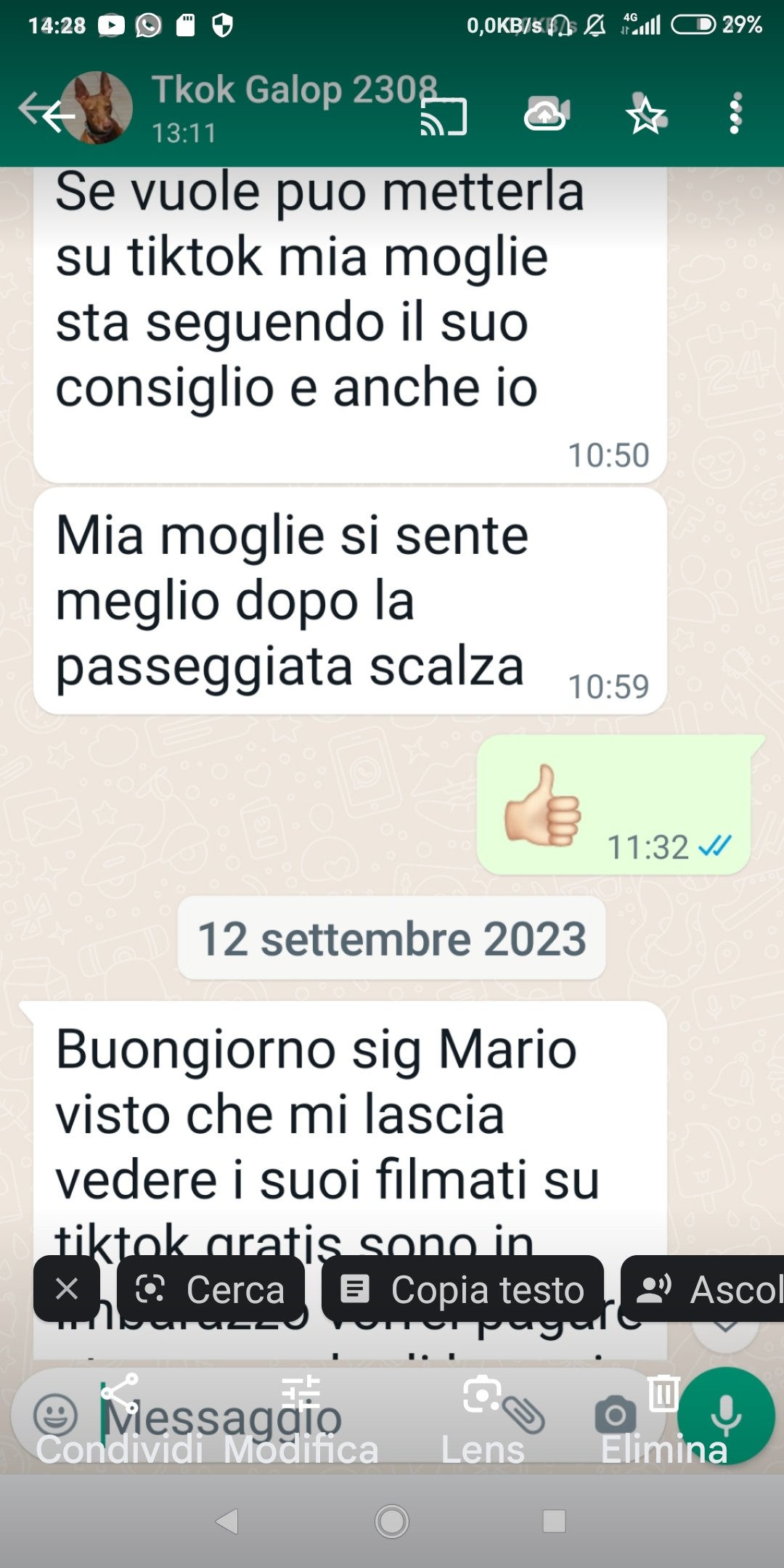Tap the cast screen icon
The width and height of the screenshot is (784, 1568).
[444, 116]
